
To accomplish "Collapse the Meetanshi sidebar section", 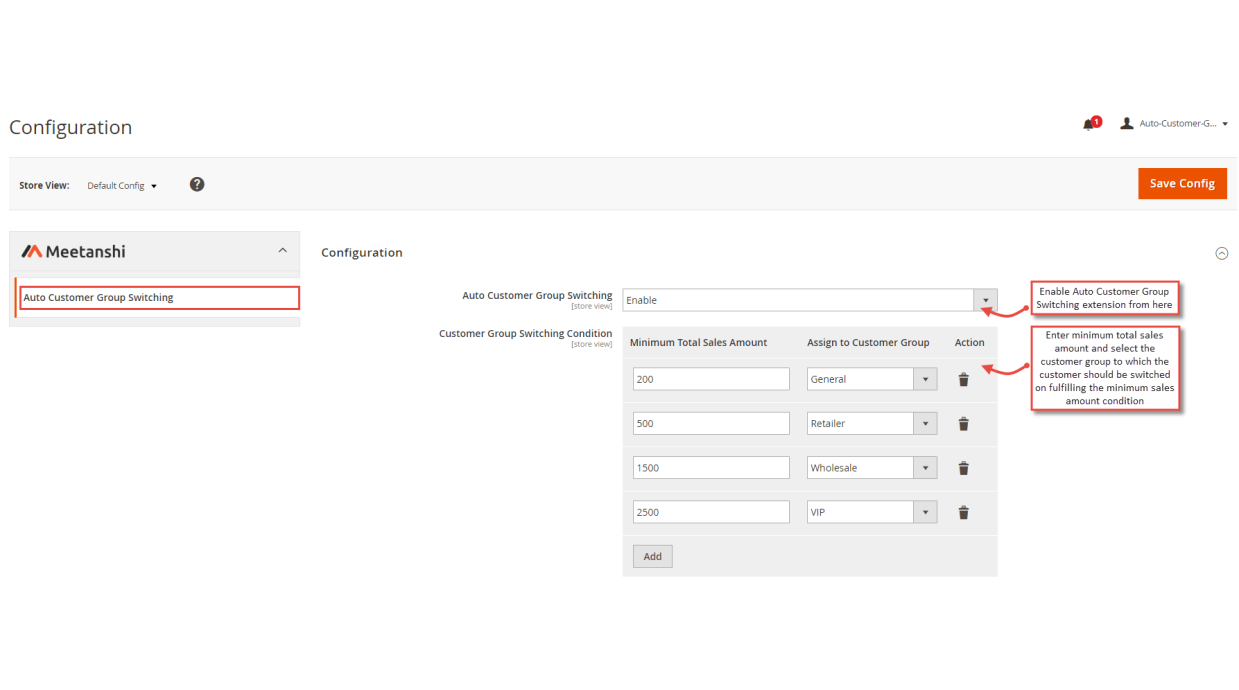I will pyautogui.click(x=282, y=251).
